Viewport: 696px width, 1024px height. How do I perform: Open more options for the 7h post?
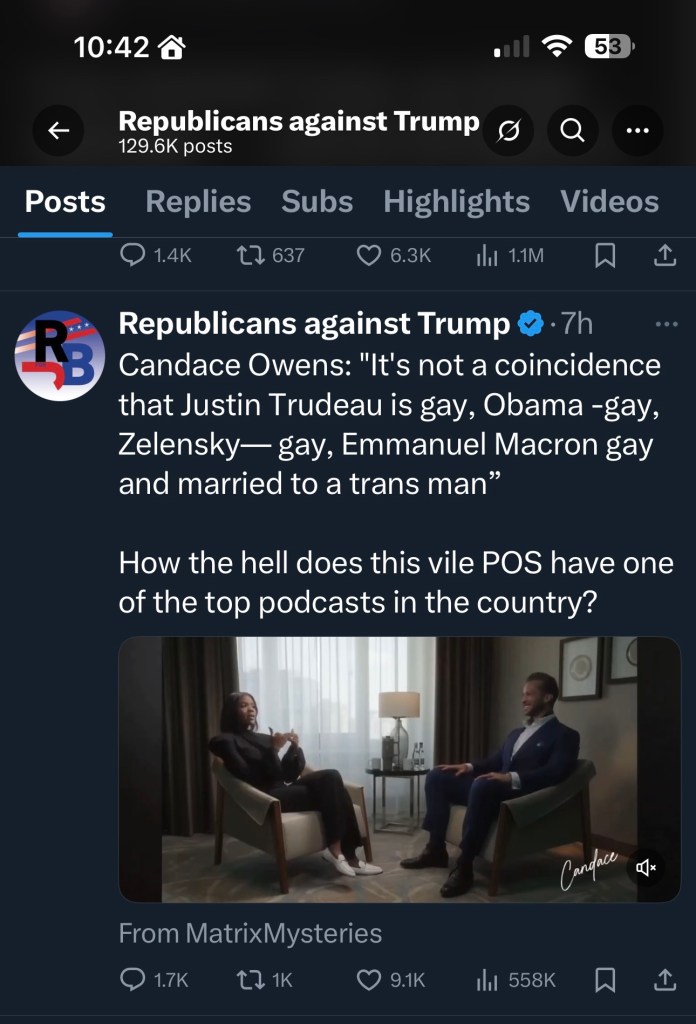click(665, 324)
